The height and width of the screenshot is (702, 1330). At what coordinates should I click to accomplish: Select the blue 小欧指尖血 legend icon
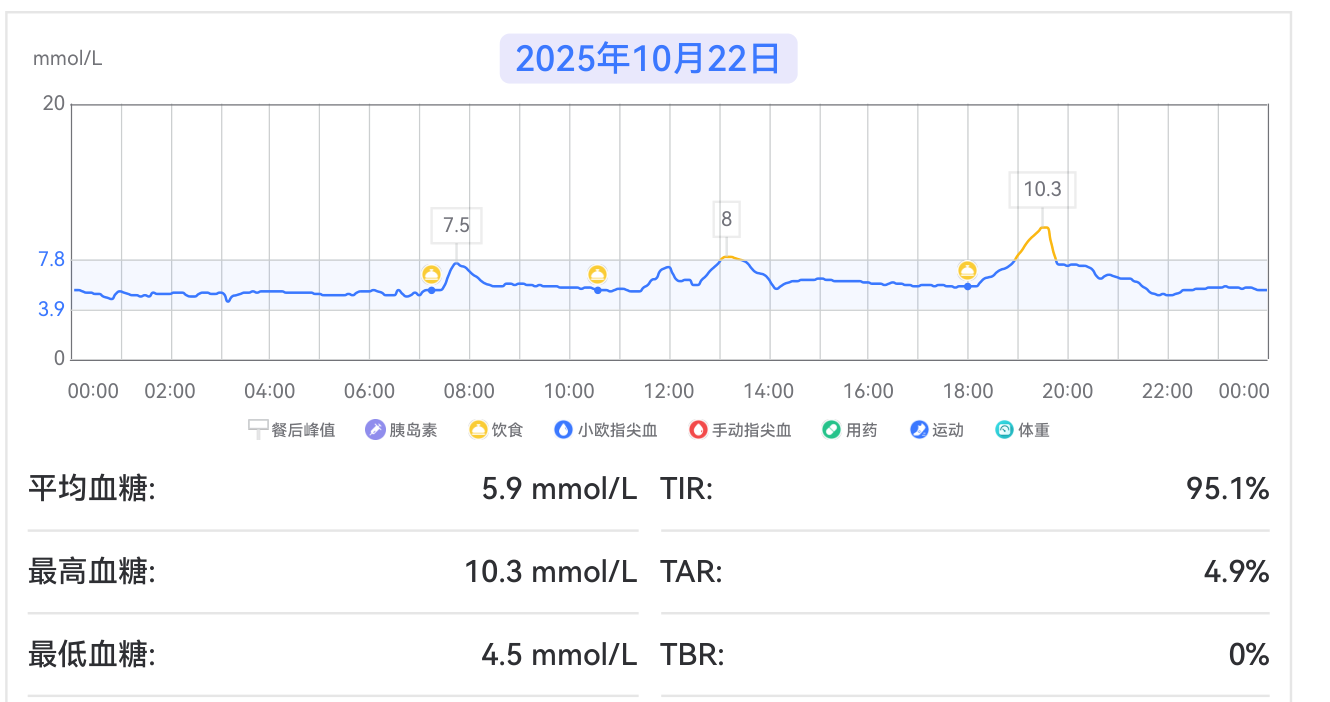(564, 430)
